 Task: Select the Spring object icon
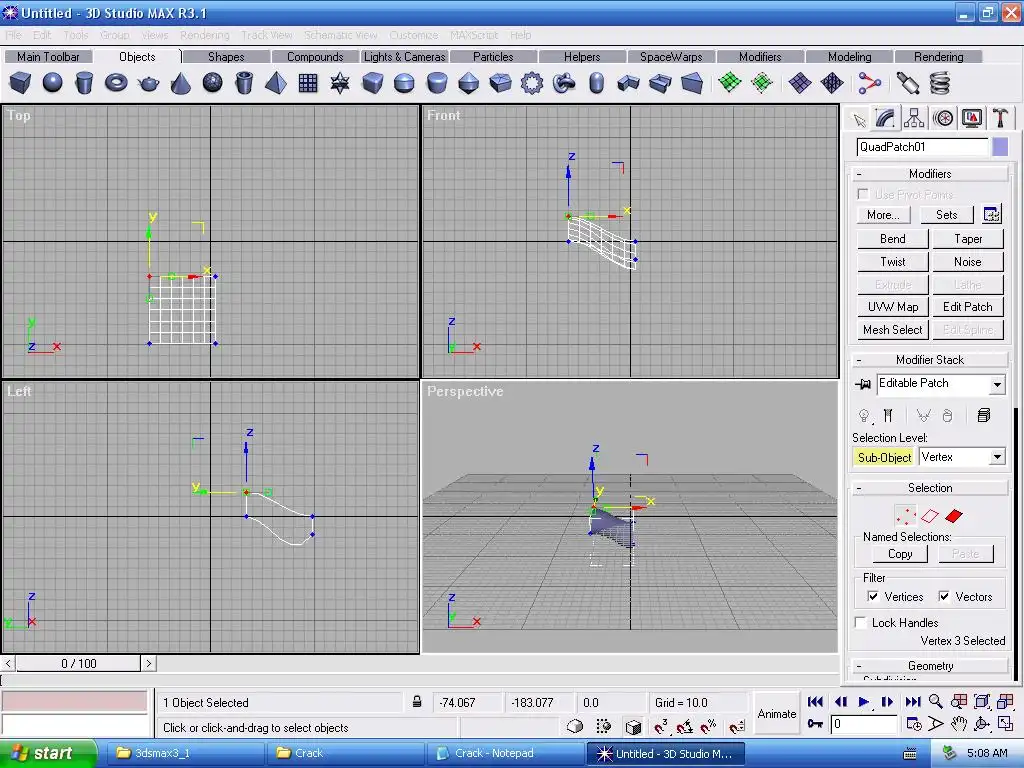(940, 84)
